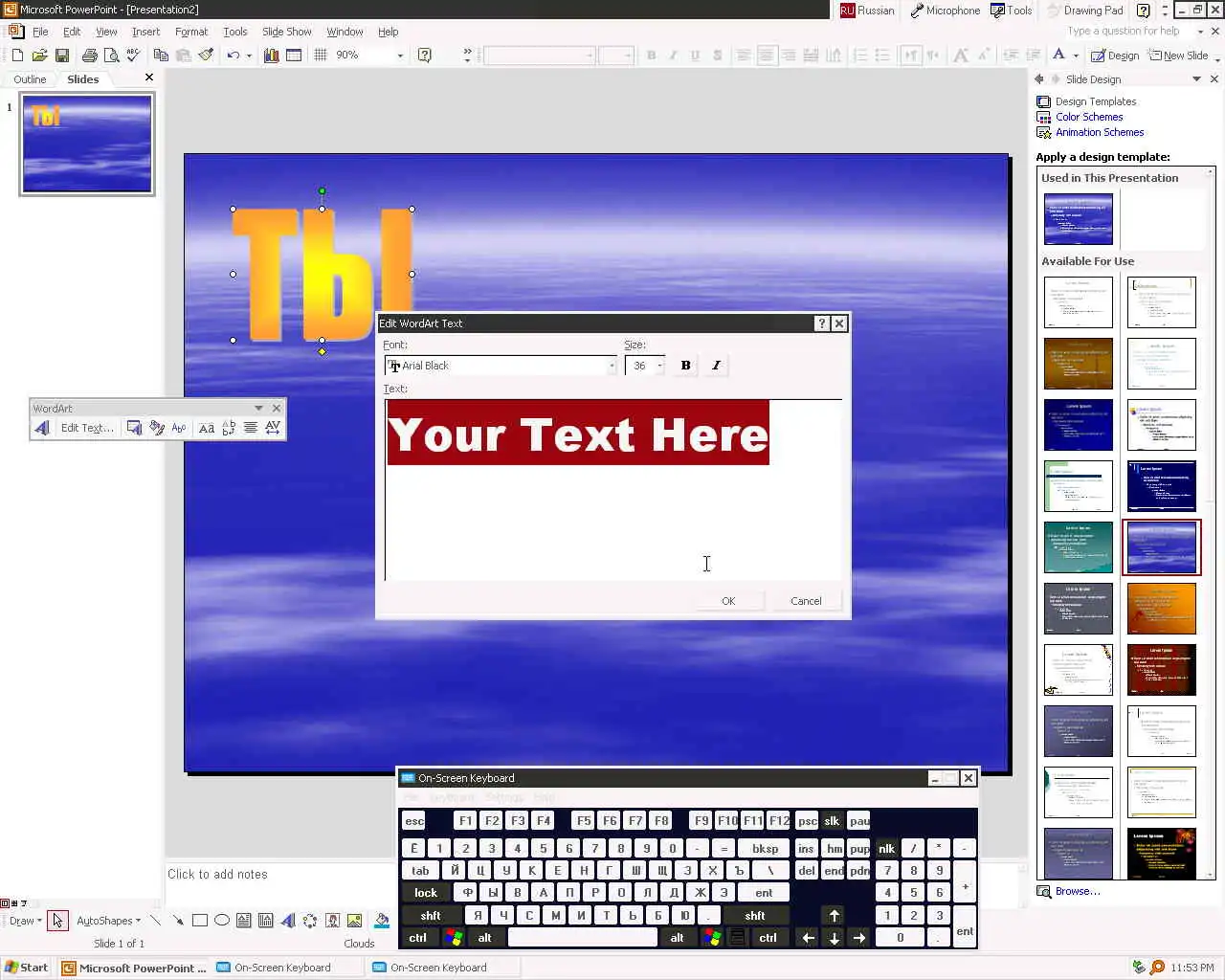This screenshot has width=1225, height=980.
Task: Toggle the left shft key on the On-Screen Keyboard
Action: coord(431,916)
